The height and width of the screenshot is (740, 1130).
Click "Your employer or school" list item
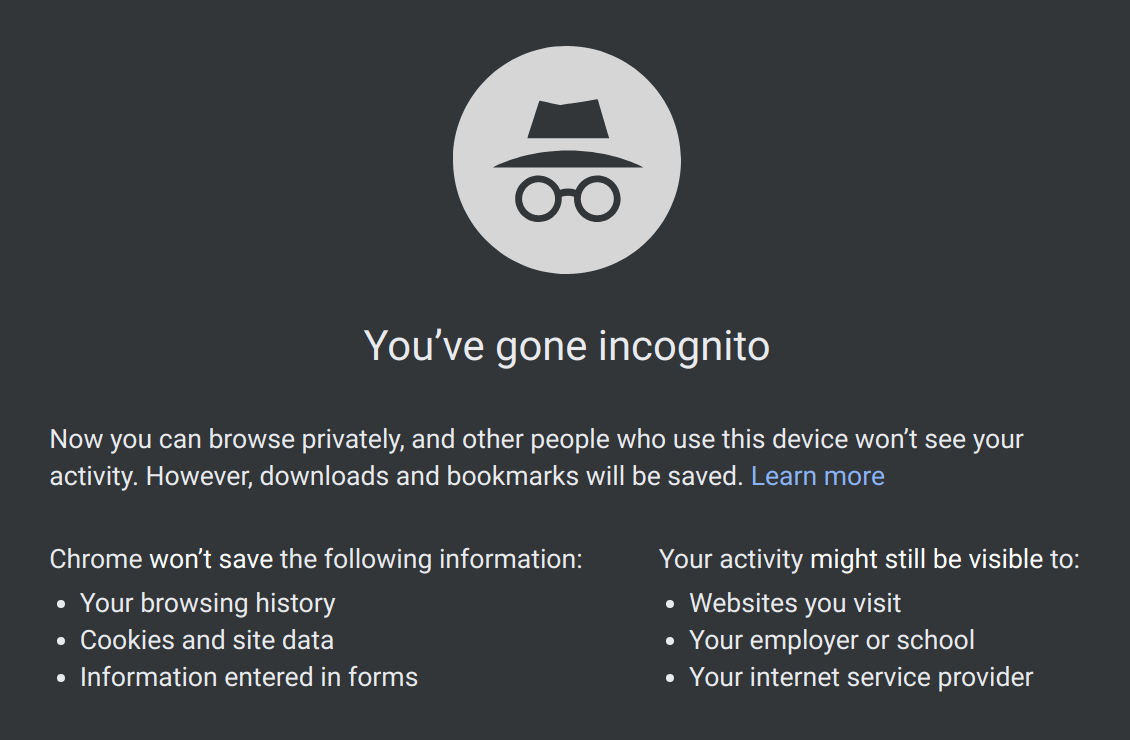[832, 640]
